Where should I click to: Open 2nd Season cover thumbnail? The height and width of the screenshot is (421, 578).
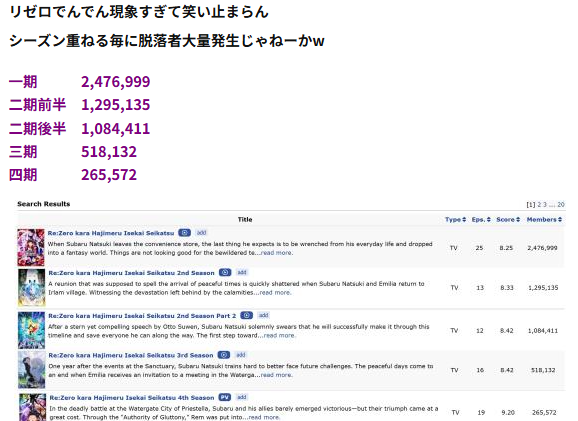(x=32, y=288)
